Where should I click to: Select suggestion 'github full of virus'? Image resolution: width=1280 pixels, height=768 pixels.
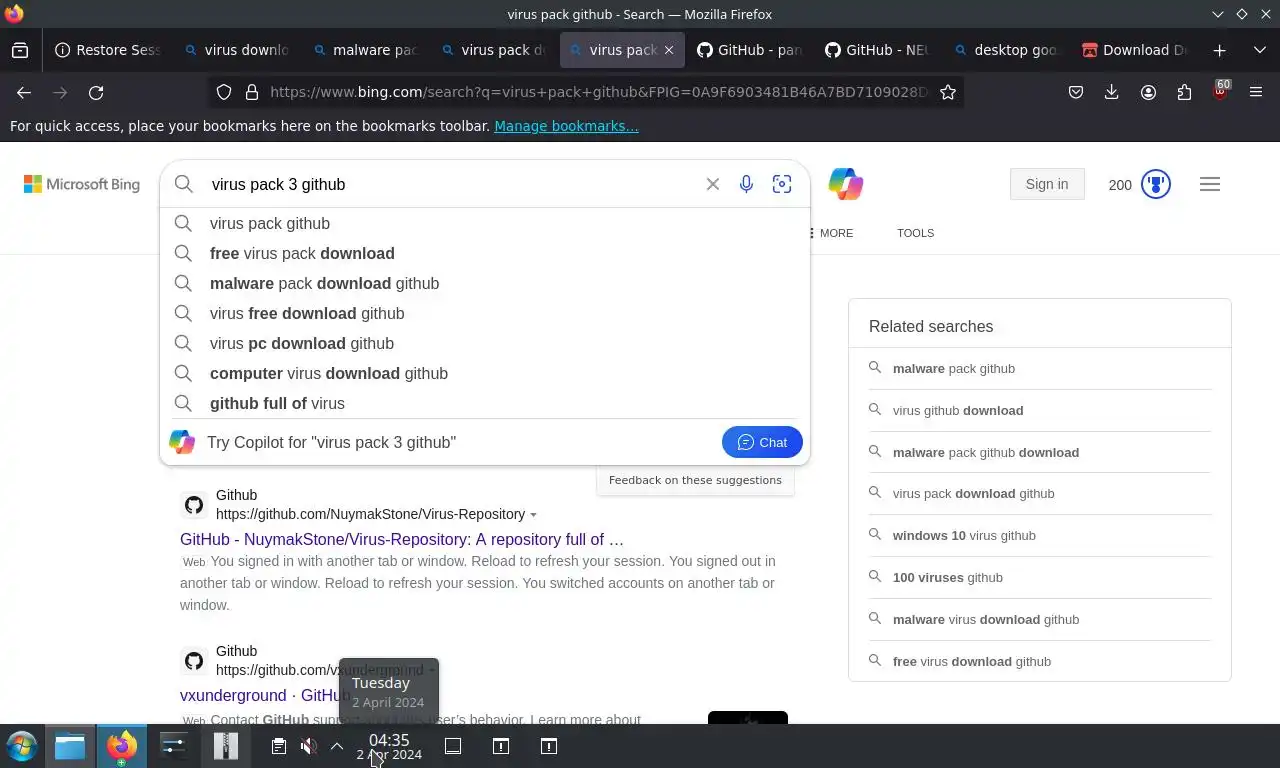tap(484, 404)
